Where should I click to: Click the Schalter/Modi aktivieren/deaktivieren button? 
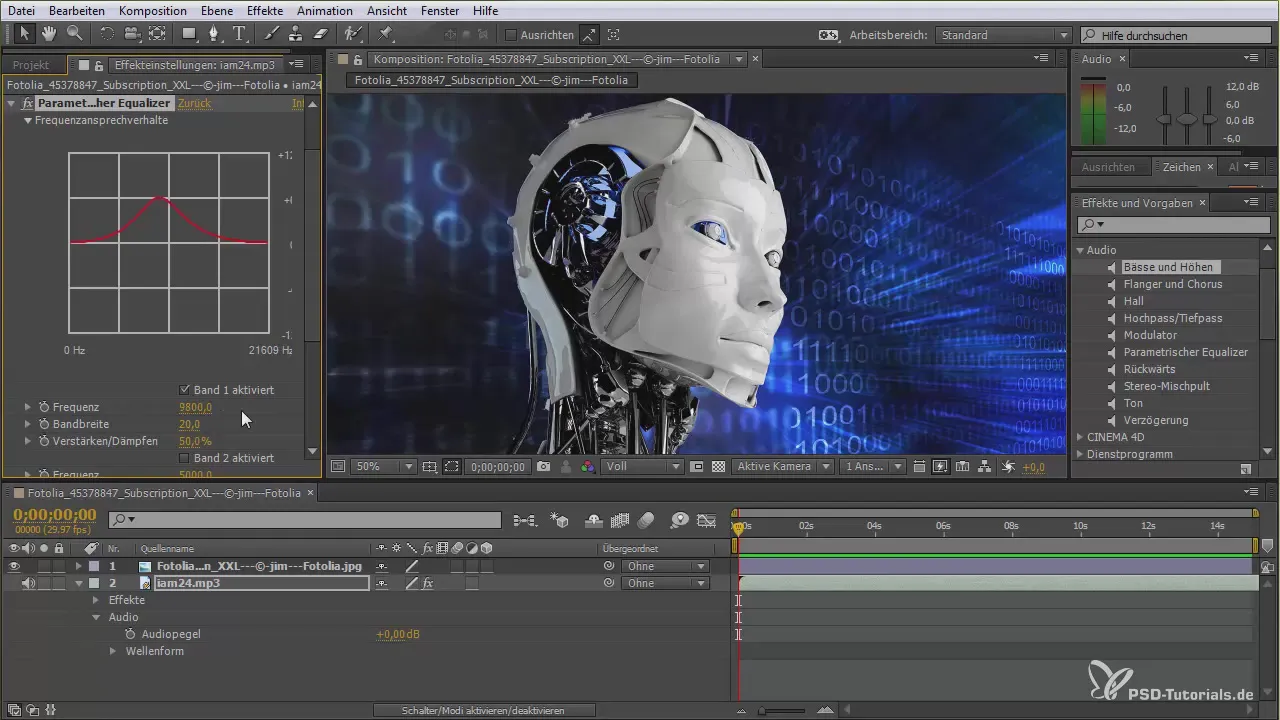pos(484,710)
